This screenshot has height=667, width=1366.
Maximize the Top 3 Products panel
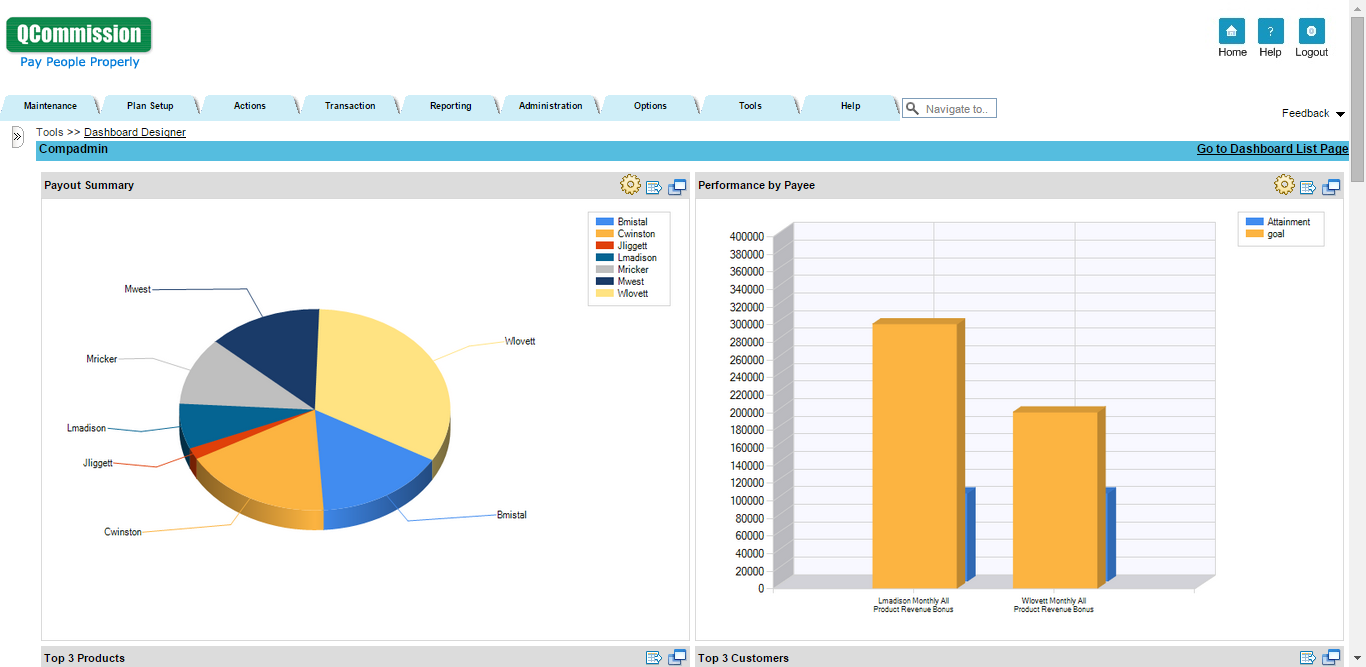point(677,657)
